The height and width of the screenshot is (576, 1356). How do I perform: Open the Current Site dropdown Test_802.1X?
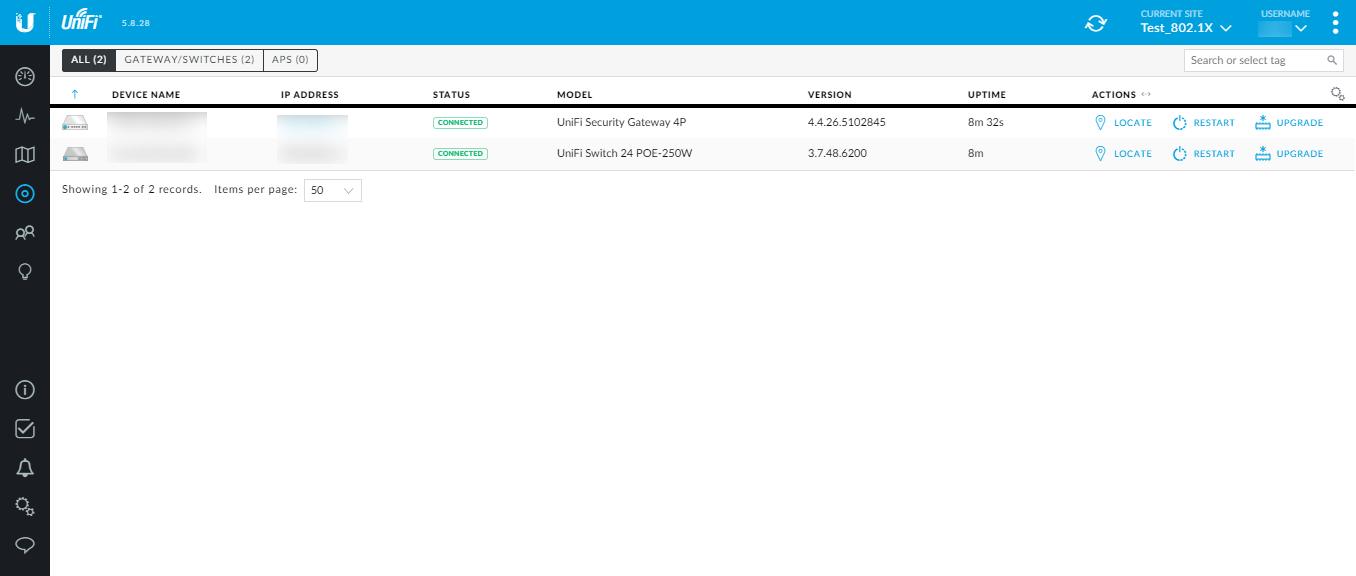click(x=1186, y=27)
